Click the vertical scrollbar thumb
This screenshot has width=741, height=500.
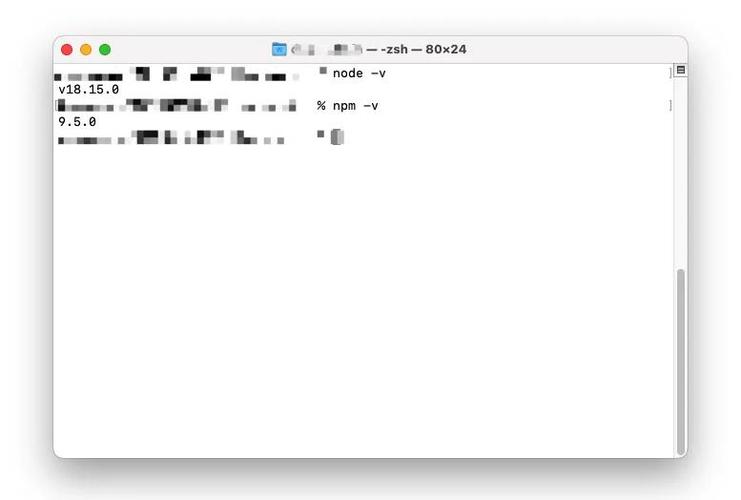tap(680, 360)
